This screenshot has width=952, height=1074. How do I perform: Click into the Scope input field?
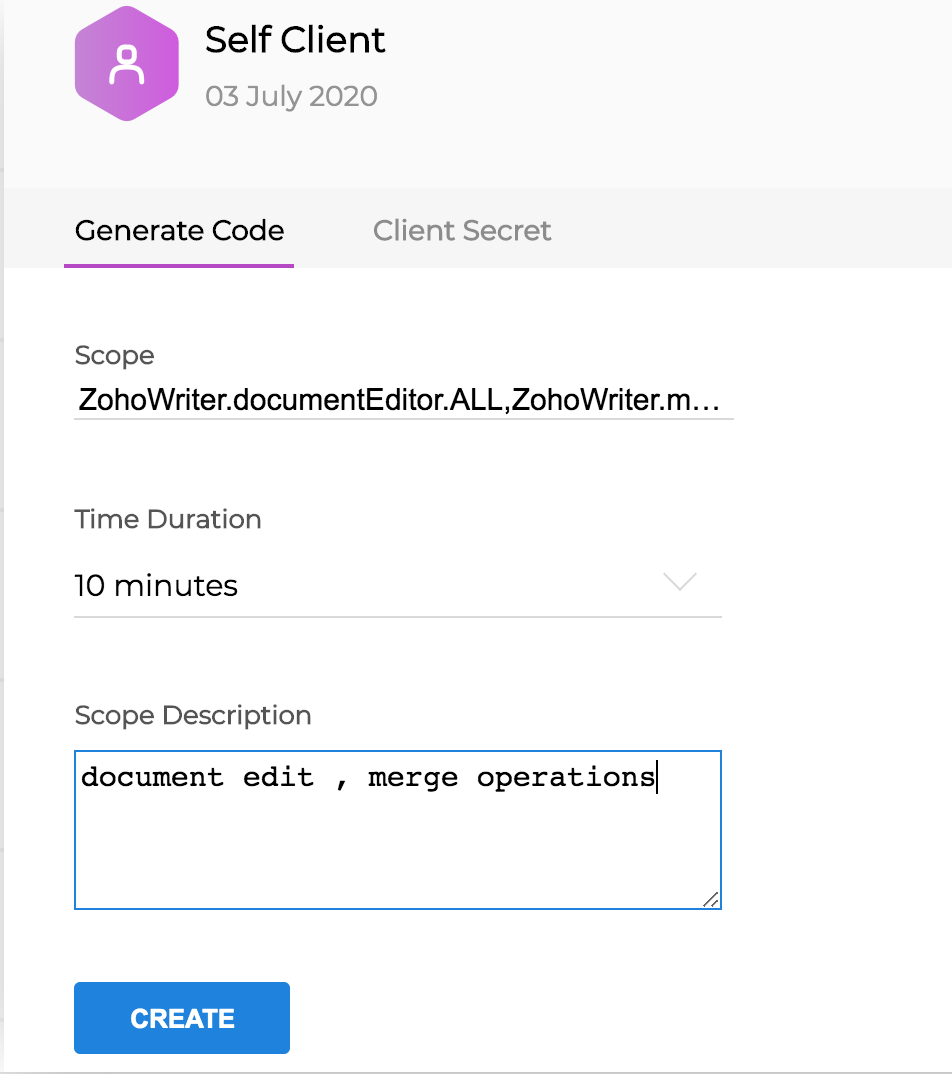[400, 402]
